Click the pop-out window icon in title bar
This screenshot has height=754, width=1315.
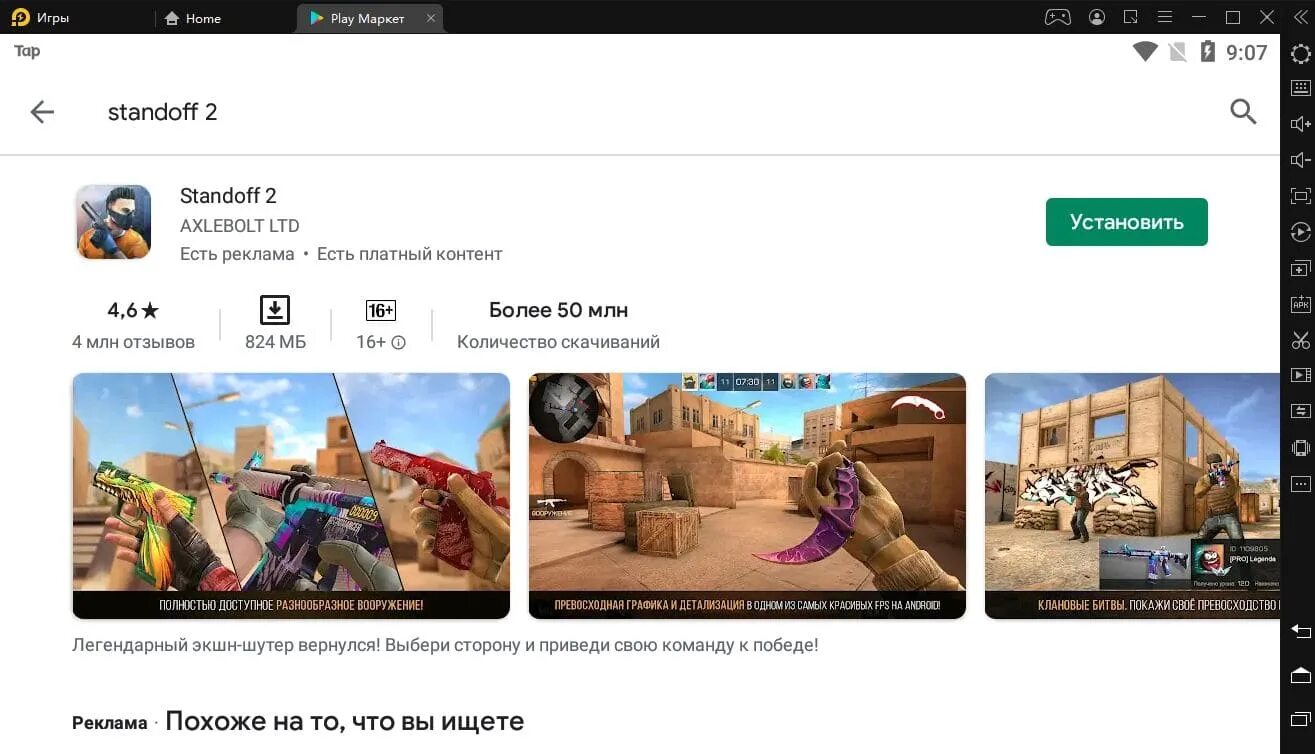(x=1131, y=17)
